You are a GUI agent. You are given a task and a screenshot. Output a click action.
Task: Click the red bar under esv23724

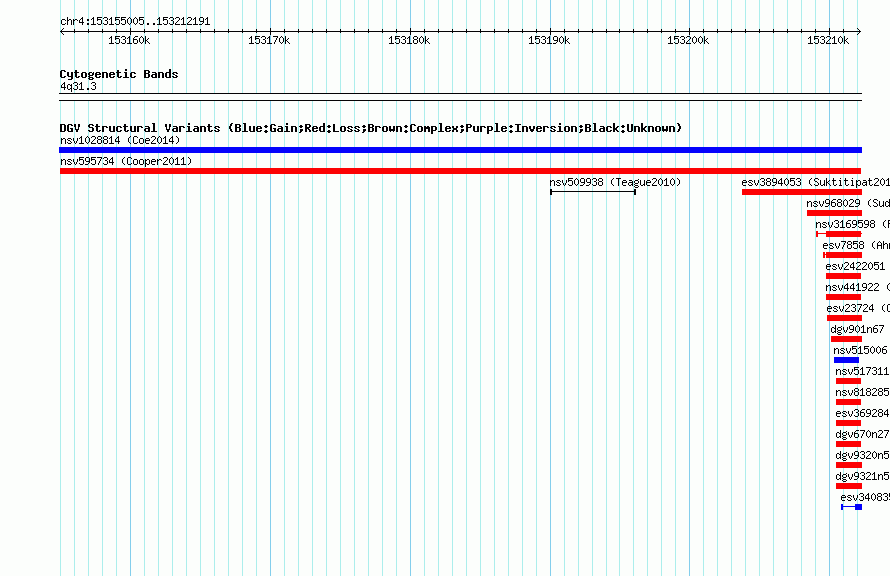pos(845,318)
